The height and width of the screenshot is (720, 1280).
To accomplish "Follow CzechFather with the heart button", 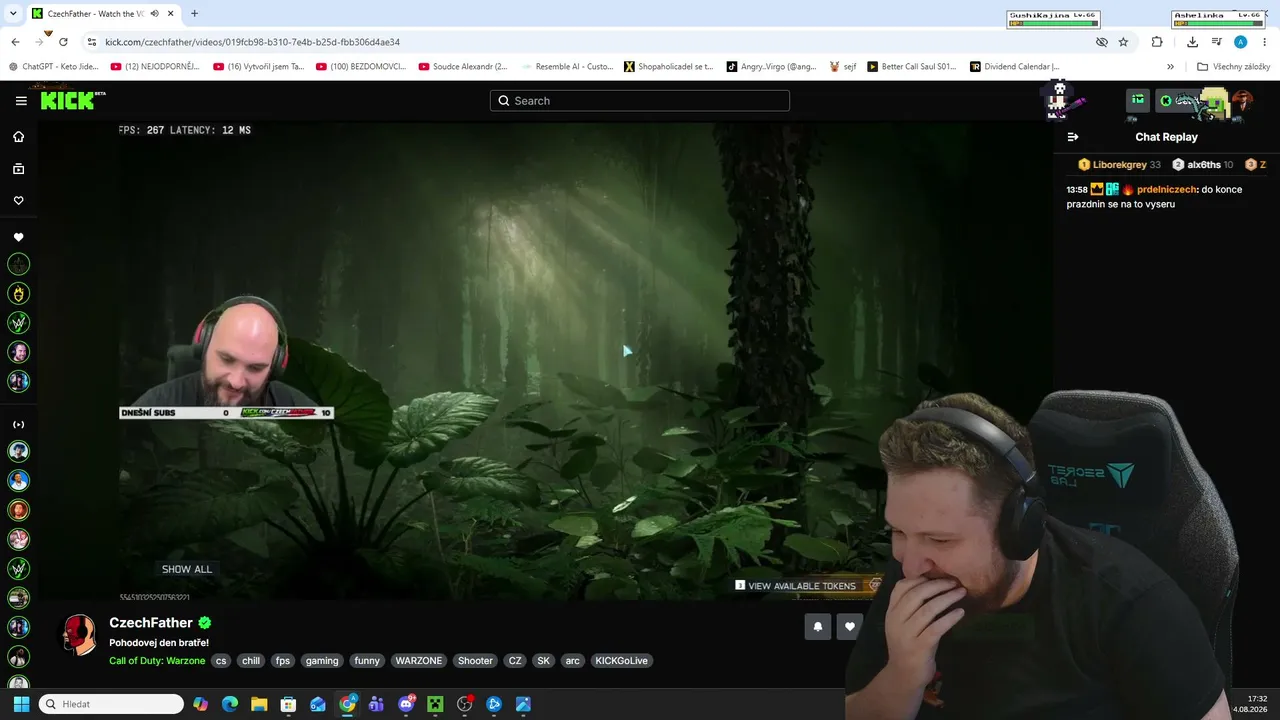I will pyautogui.click(x=850, y=627).
